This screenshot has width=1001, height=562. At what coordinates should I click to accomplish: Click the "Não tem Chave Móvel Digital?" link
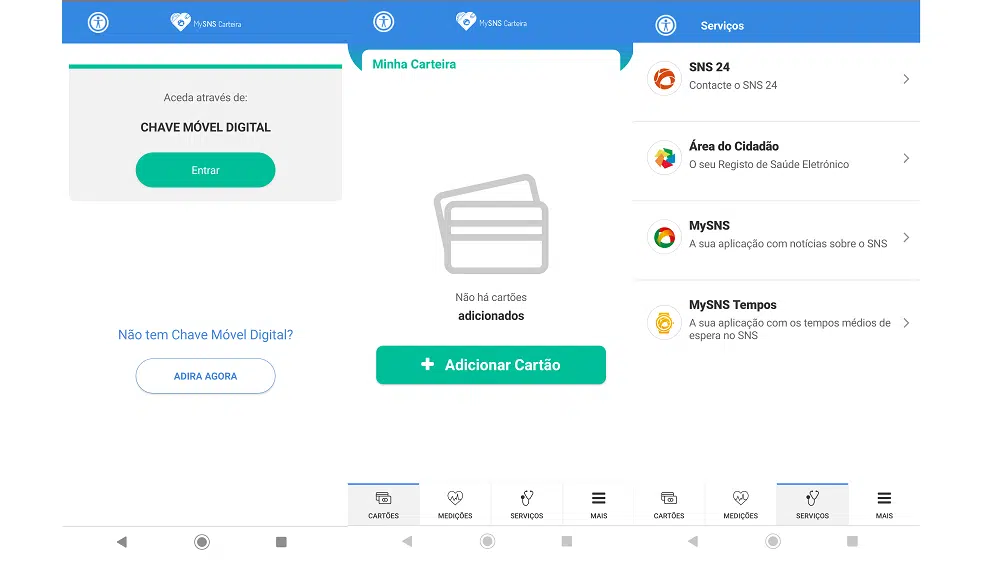(x=205, y=335)
